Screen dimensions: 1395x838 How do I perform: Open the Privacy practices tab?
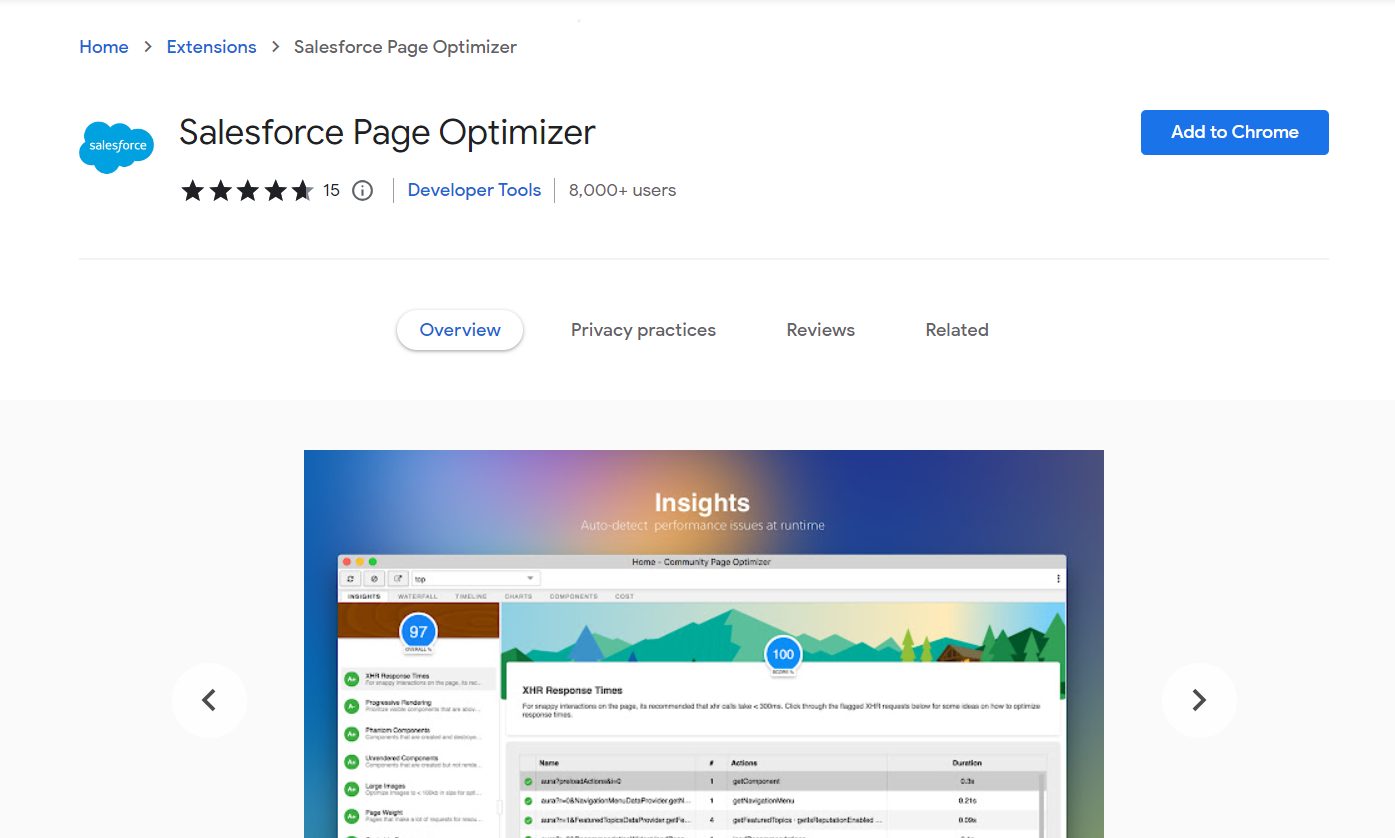643,329
